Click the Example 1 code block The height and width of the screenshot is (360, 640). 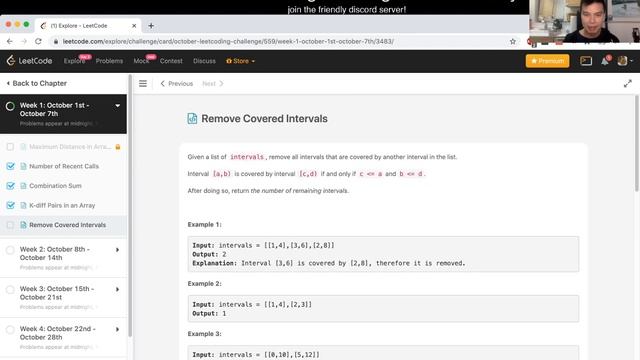(383, 254)
